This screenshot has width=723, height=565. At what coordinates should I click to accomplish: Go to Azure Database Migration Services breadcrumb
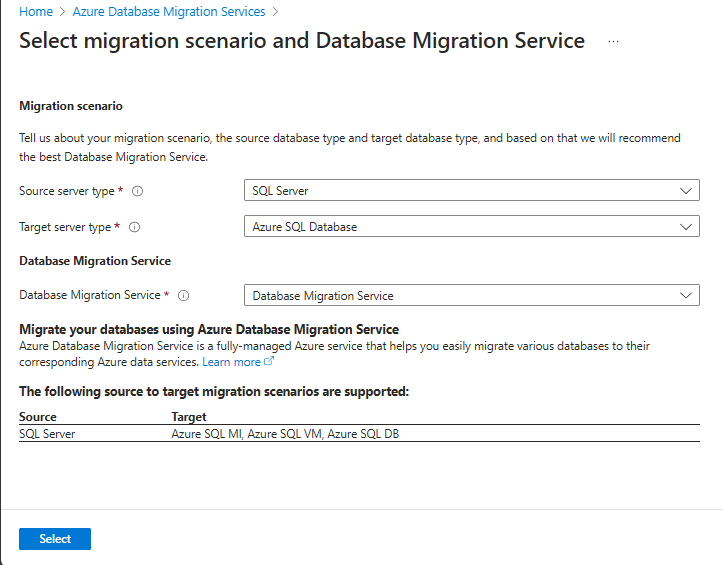169,12
